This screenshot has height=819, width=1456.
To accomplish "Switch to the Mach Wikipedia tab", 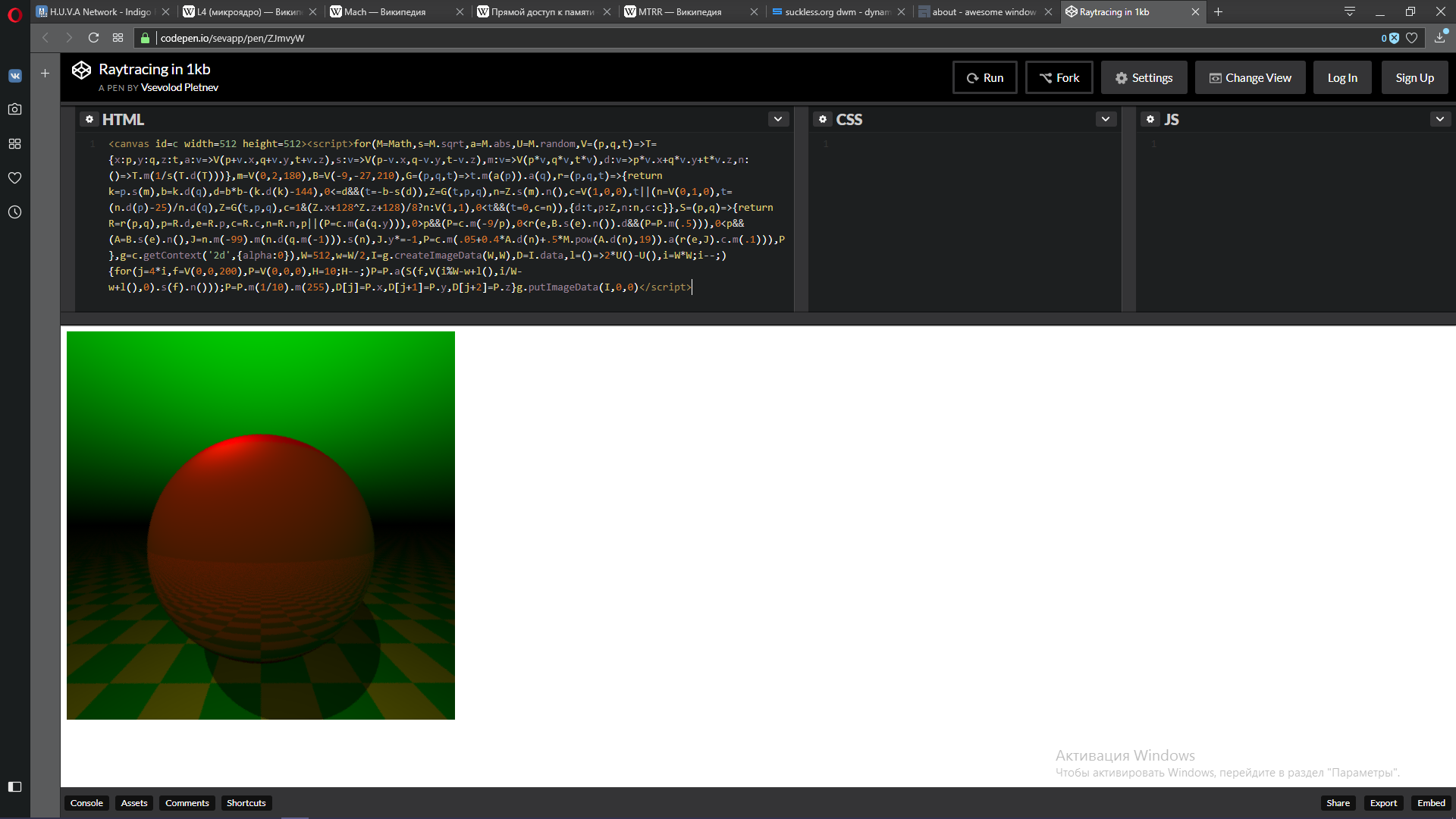I will (385, 12).
